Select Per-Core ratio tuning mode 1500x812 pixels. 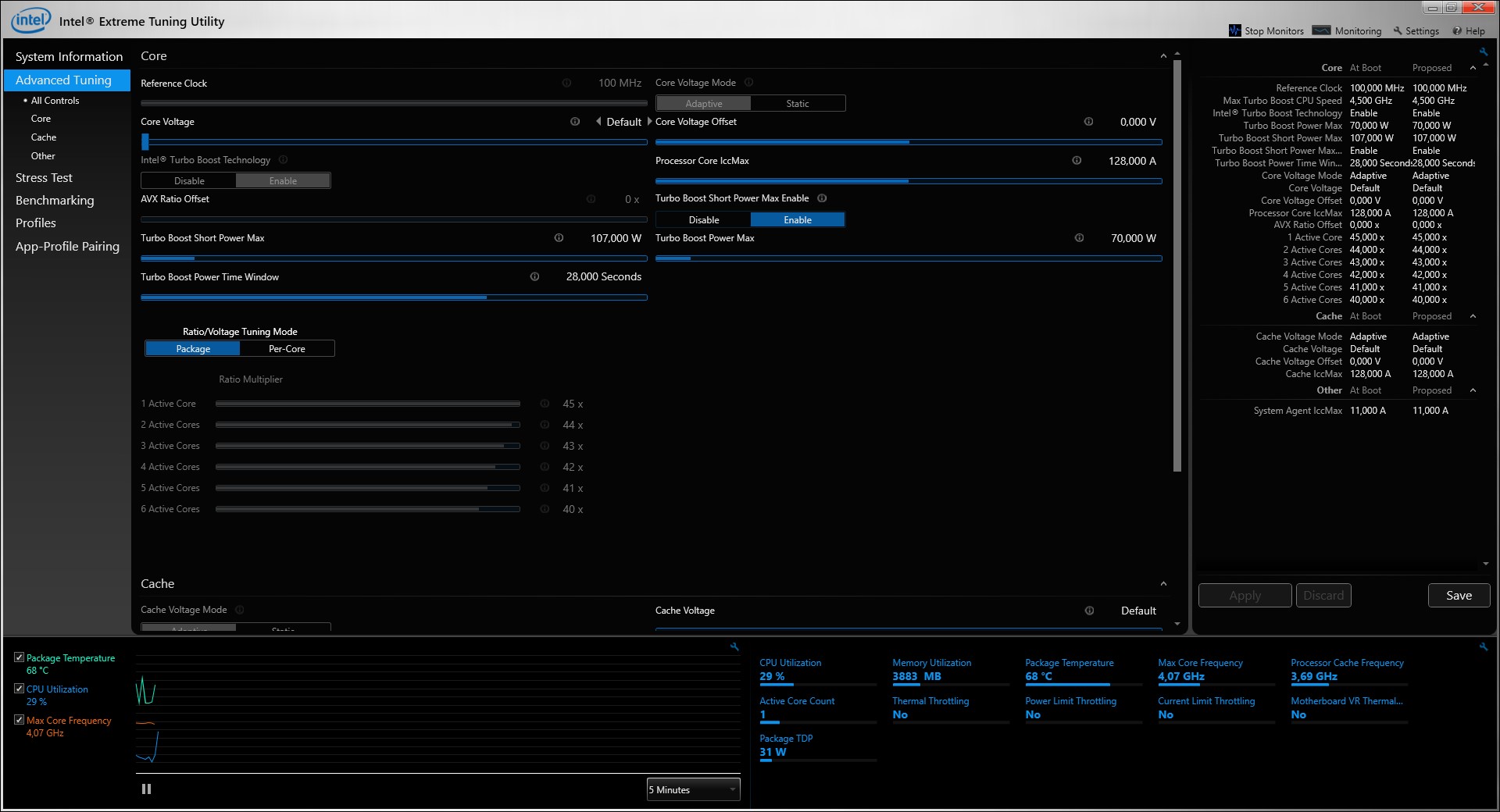(x=287, y=348)
